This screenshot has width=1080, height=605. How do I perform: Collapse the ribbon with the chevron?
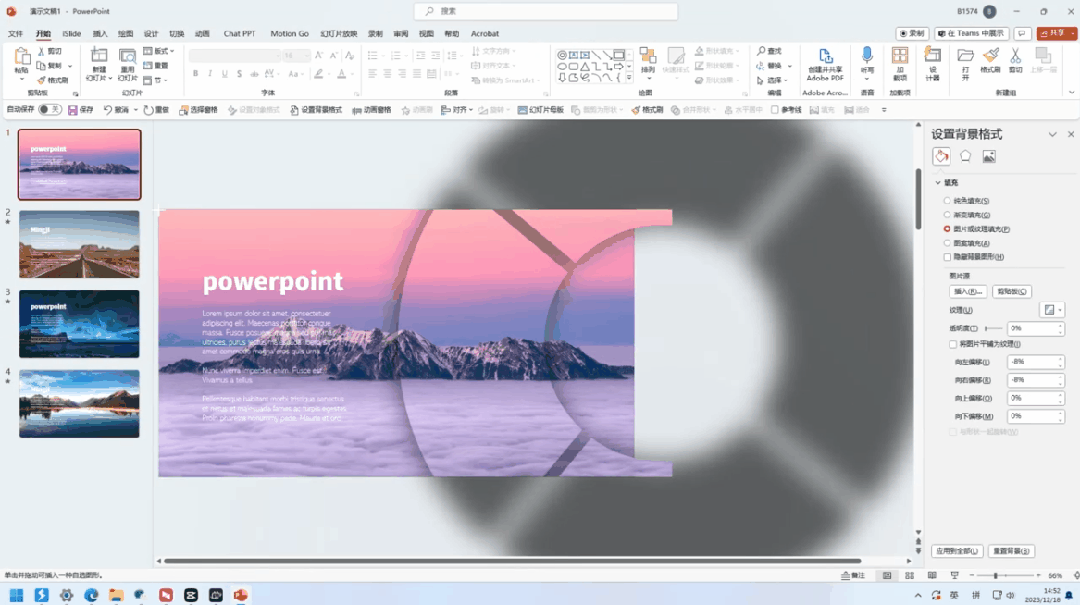(x=1072, y=92)
